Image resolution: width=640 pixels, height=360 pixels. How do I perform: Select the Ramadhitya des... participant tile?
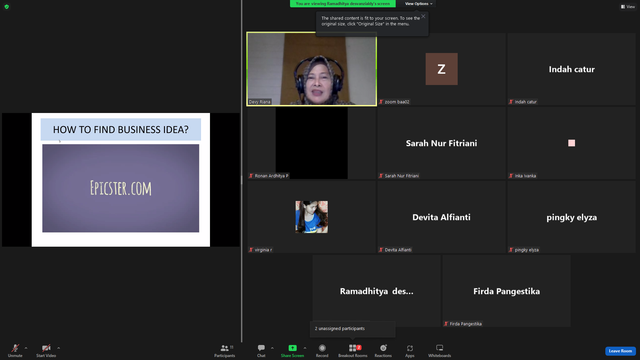376,291
